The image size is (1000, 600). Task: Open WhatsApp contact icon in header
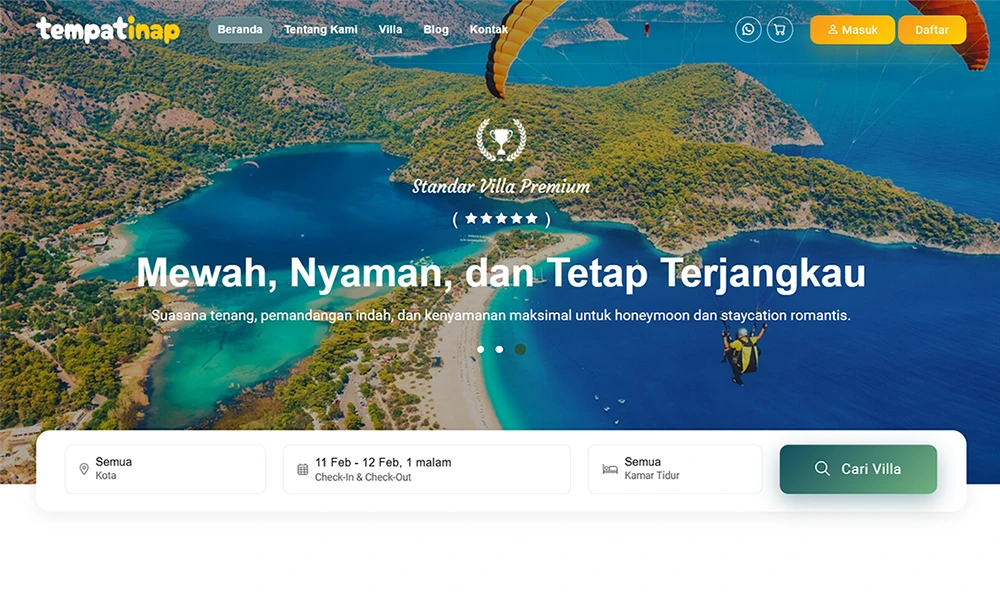[748, 29]
